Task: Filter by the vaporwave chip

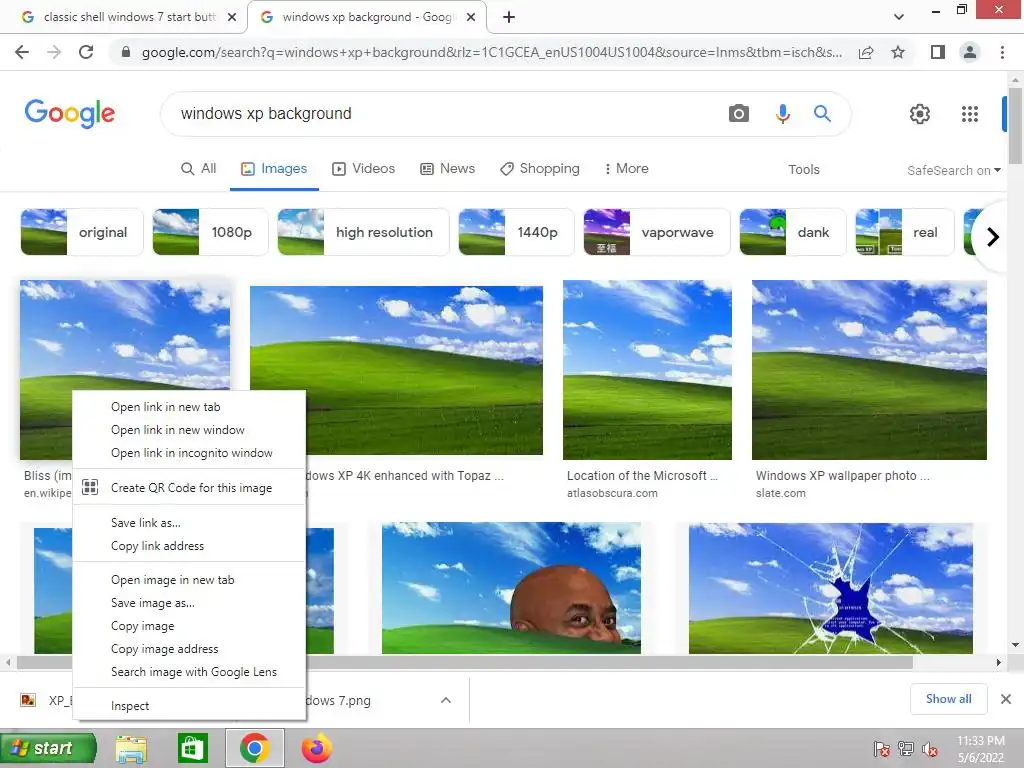Action: coord(656,232)
